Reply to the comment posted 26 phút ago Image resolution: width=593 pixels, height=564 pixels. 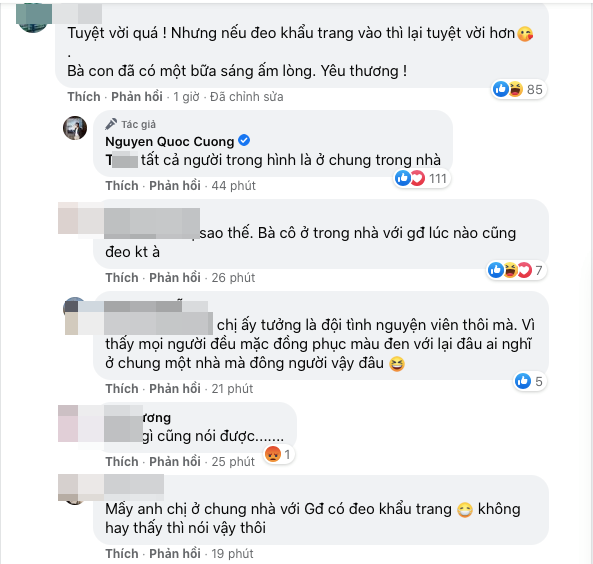[175, 278]
